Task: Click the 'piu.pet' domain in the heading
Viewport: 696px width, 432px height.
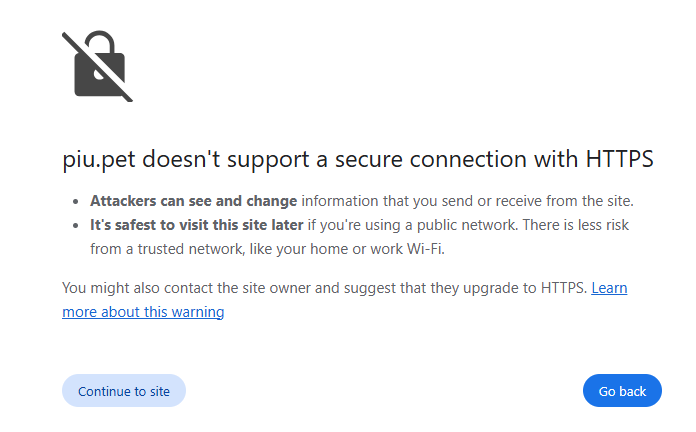Action: pos(99,159)
